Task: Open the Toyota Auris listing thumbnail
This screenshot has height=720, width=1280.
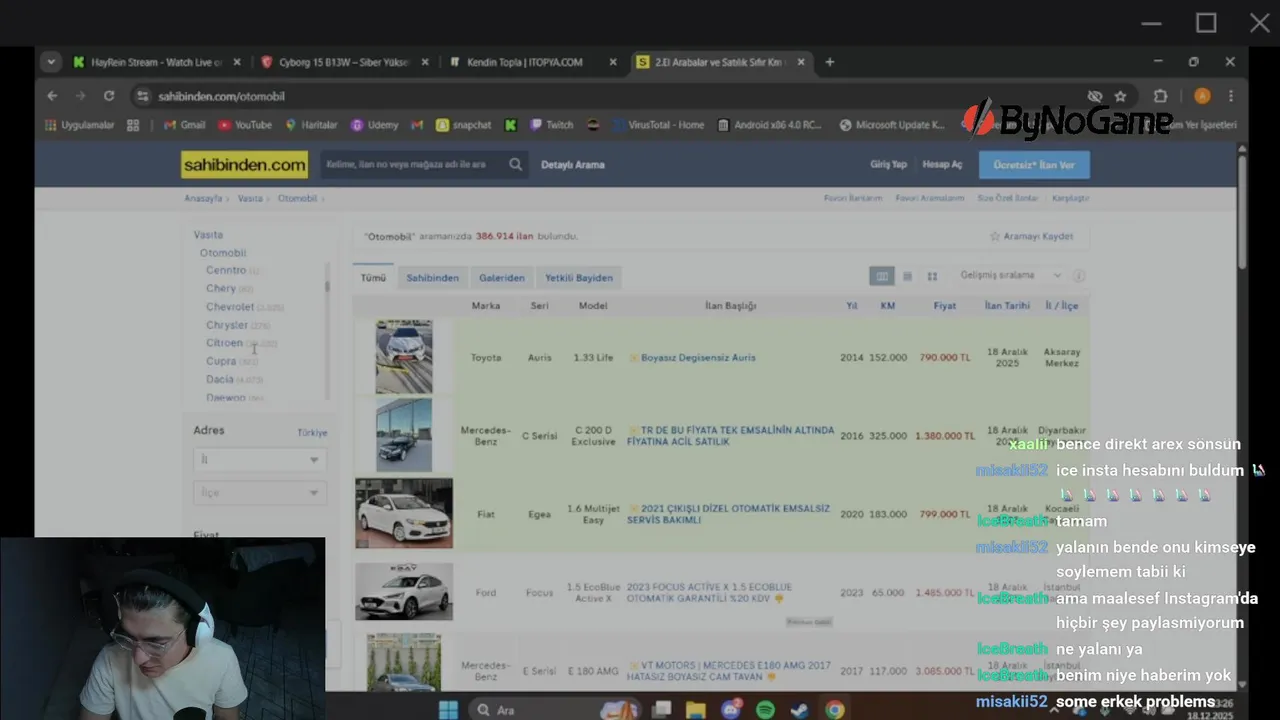Action: pos(404,357)
